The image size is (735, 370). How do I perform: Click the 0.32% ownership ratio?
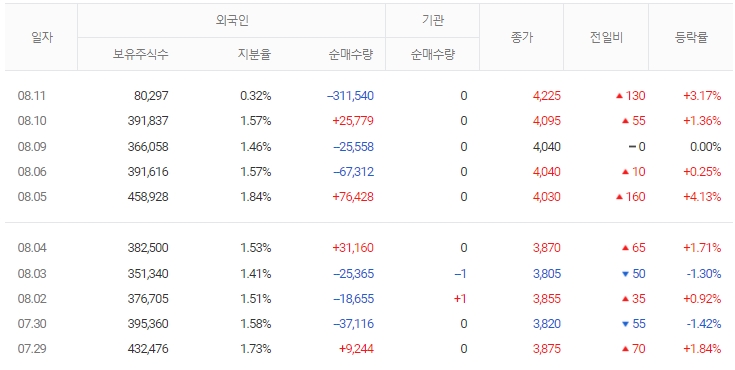(255, 96)
